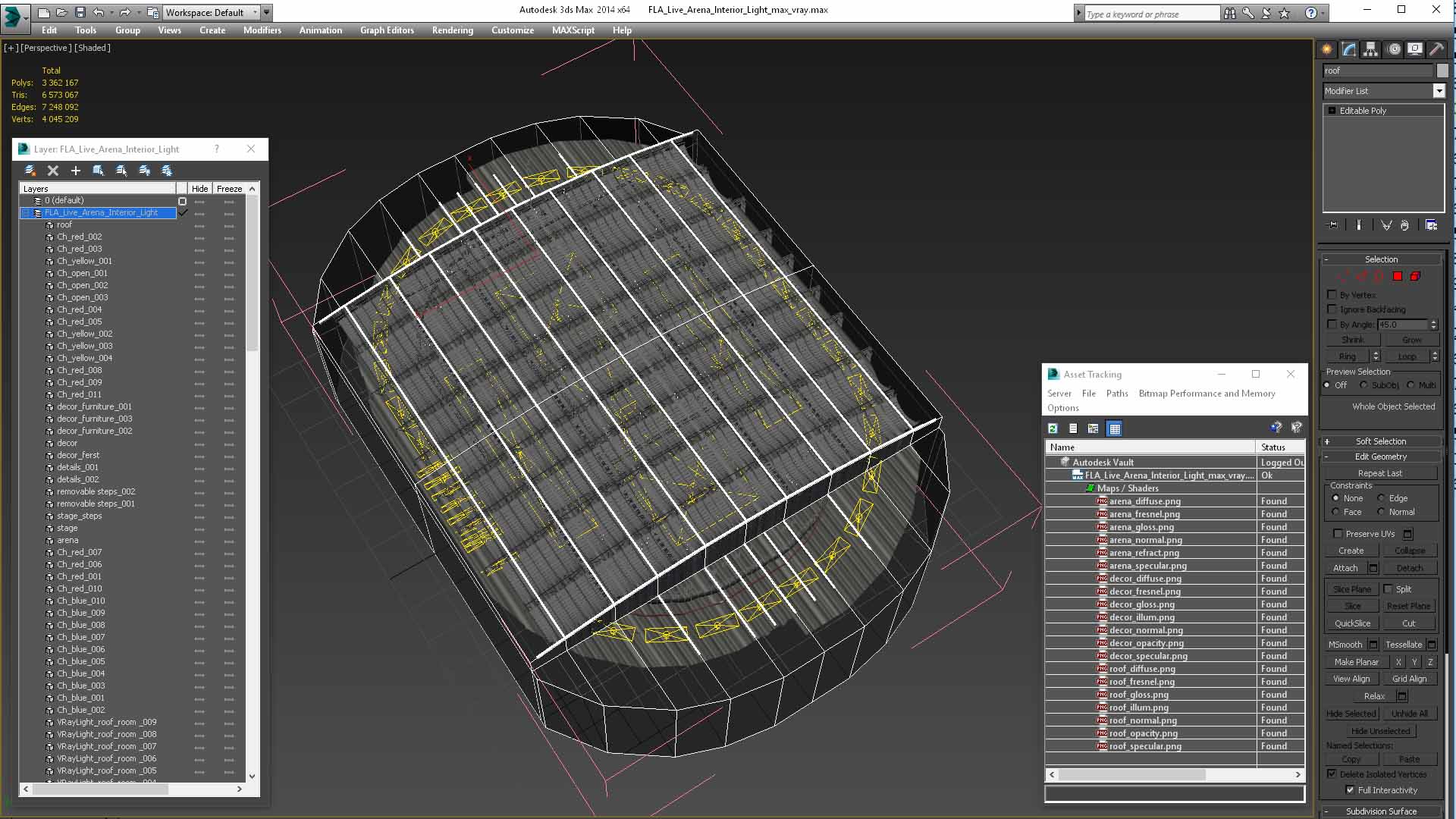
Task: Collapse the Edit Geometry rollout
Action: [x=1381, y=457]
